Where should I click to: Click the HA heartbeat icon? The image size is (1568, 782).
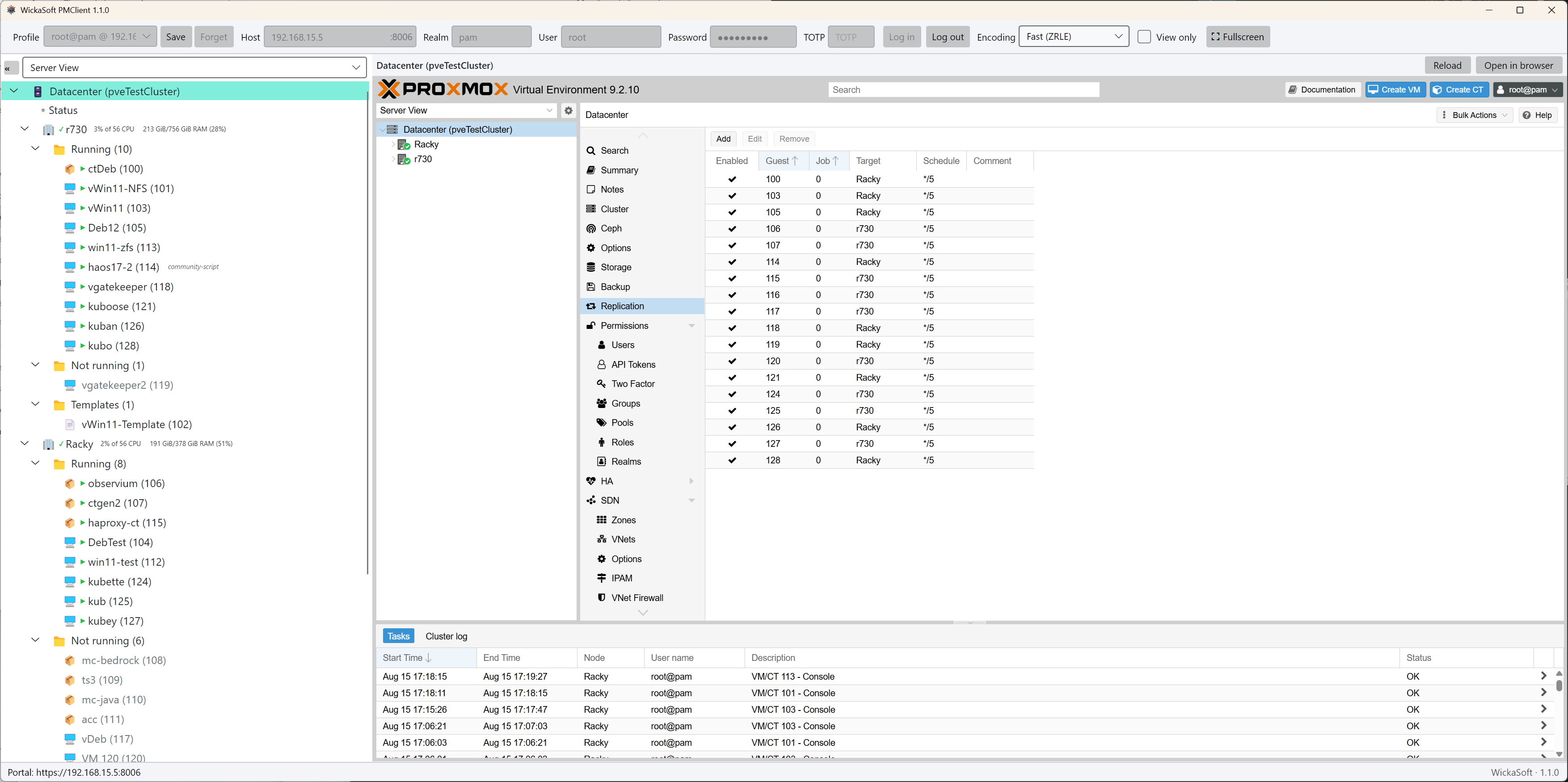point(590,481)
